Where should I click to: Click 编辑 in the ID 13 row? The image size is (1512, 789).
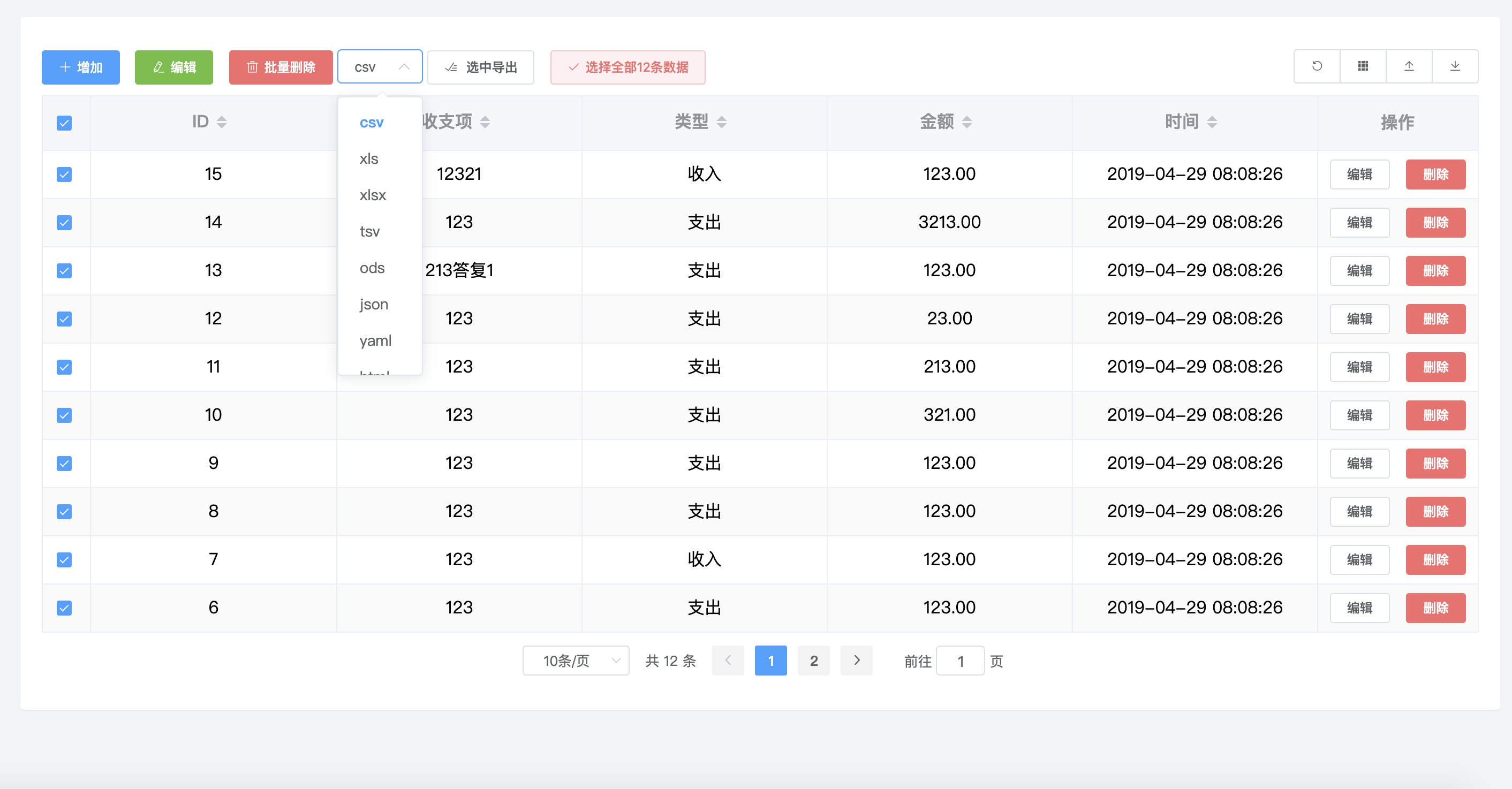click(1359, 270)
